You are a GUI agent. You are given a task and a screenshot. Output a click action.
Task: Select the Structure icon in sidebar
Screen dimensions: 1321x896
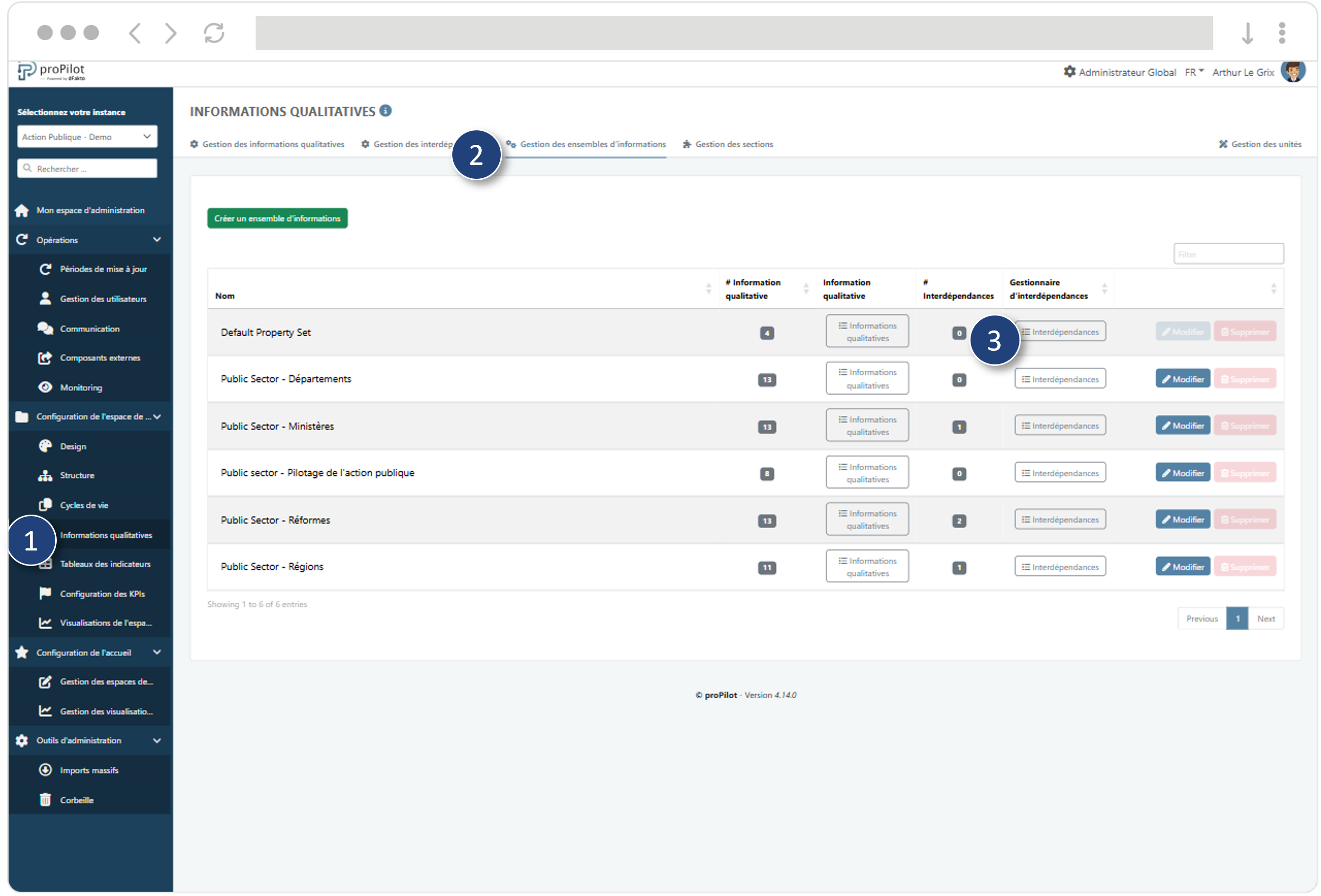(x=46, y=475)
